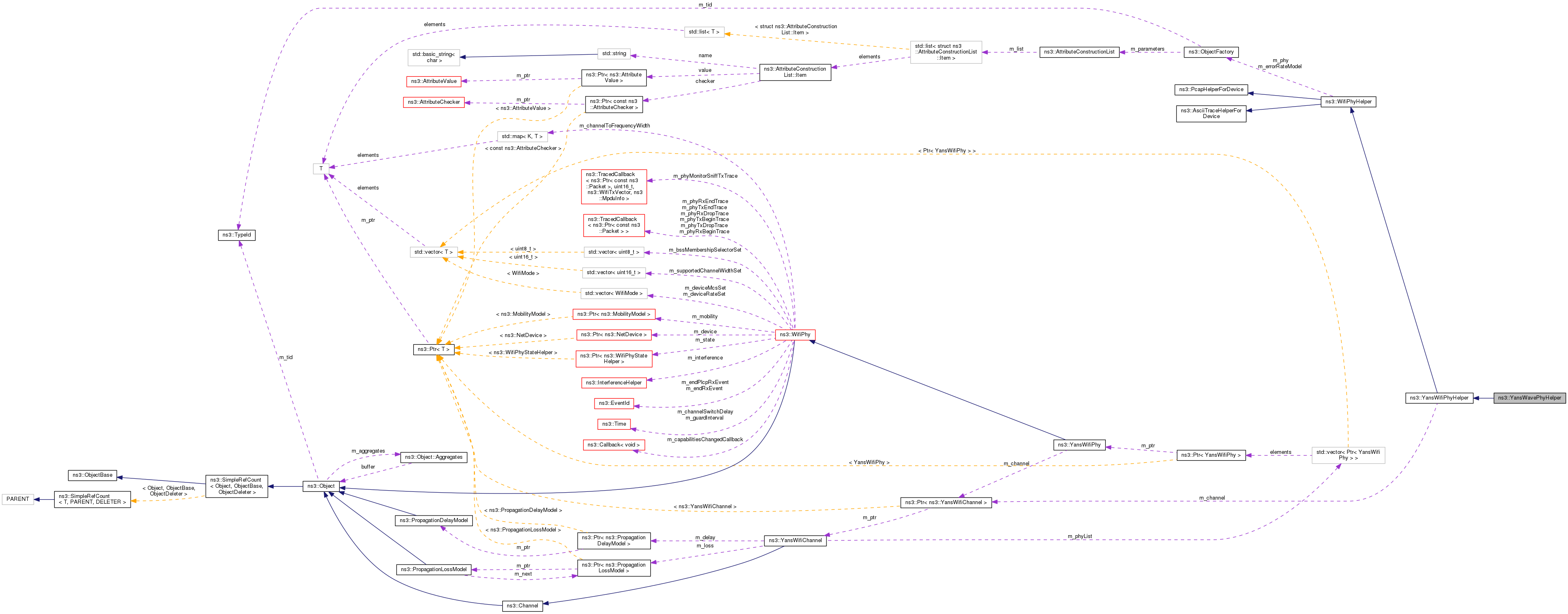Viewport: 1568px width, 614px height.
Task: Click the ns3::WifiPhyHelper class node
Action: point(1348,102)
